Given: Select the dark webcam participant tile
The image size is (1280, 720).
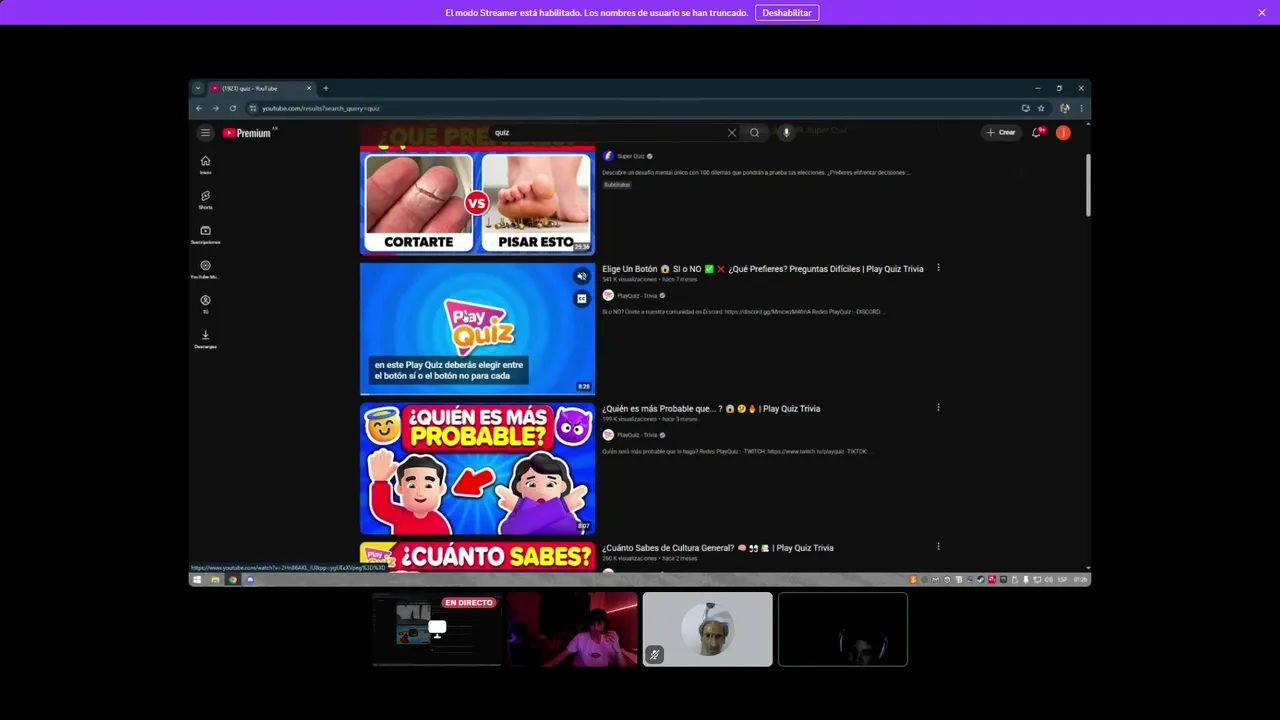Looking at the screenshot, I should pyautogui.click(x=842, y=629).
